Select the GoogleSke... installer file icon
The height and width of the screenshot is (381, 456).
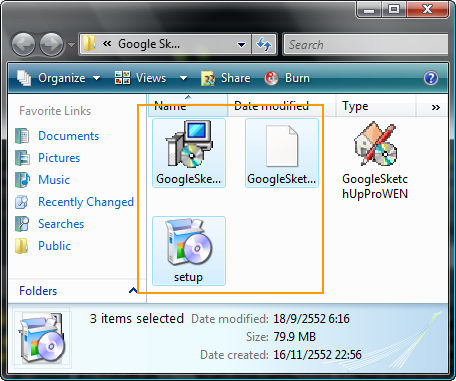(x=189, y=144)
